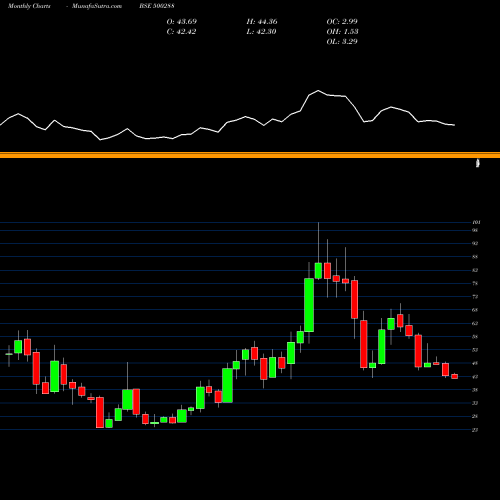Click the 58 price axis label
This screenshot has width=500, height=500.
pyautogui.click(x=475, y=336)
